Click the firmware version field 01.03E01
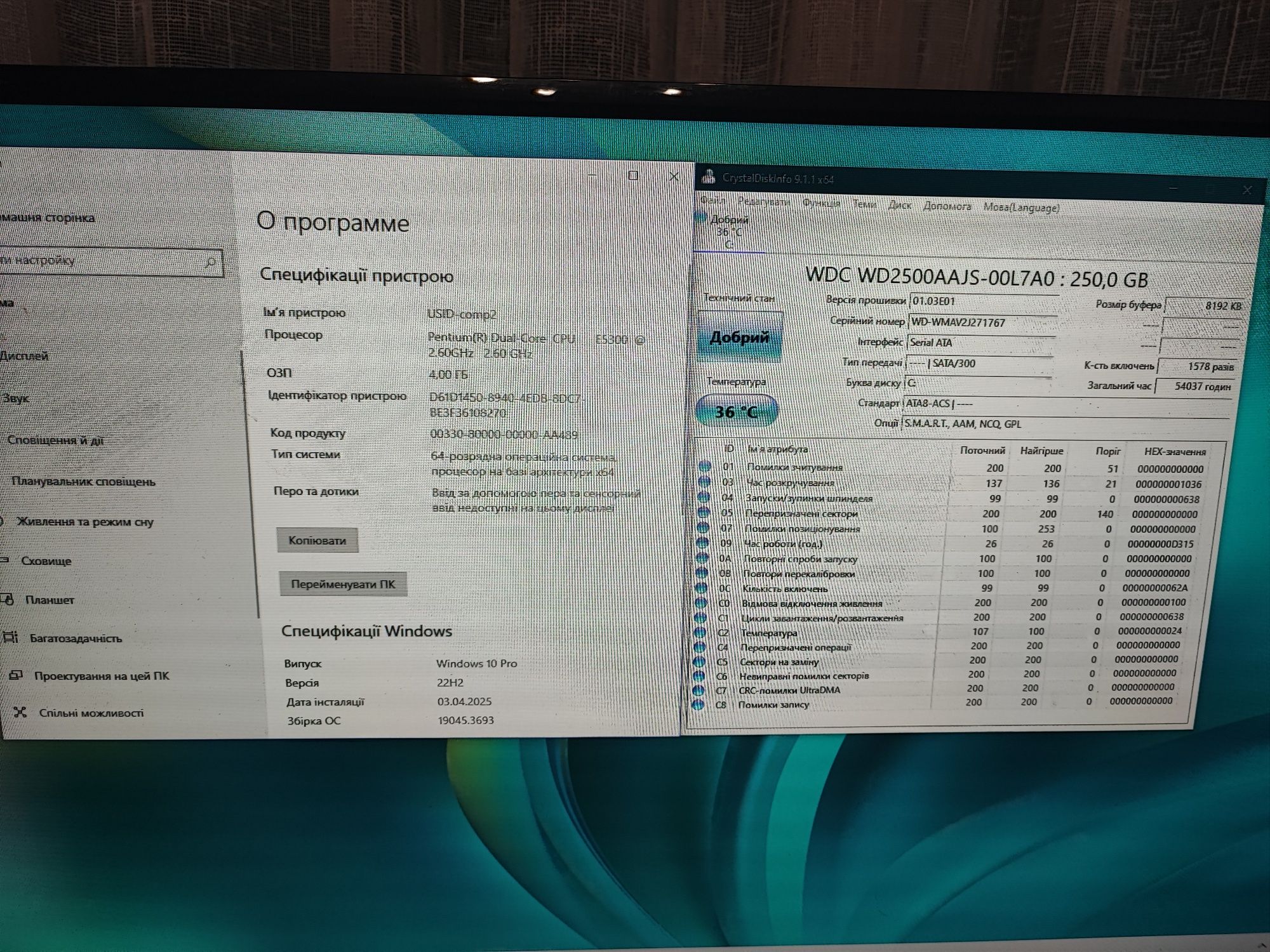The image size is (1270, 952). pos(984,301)
